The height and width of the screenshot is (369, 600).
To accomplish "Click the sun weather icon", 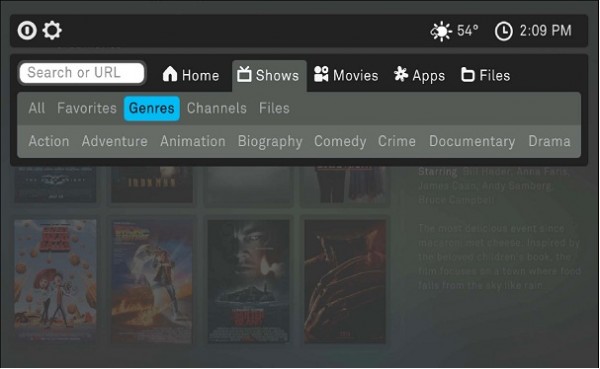I will tap(441, 31).
